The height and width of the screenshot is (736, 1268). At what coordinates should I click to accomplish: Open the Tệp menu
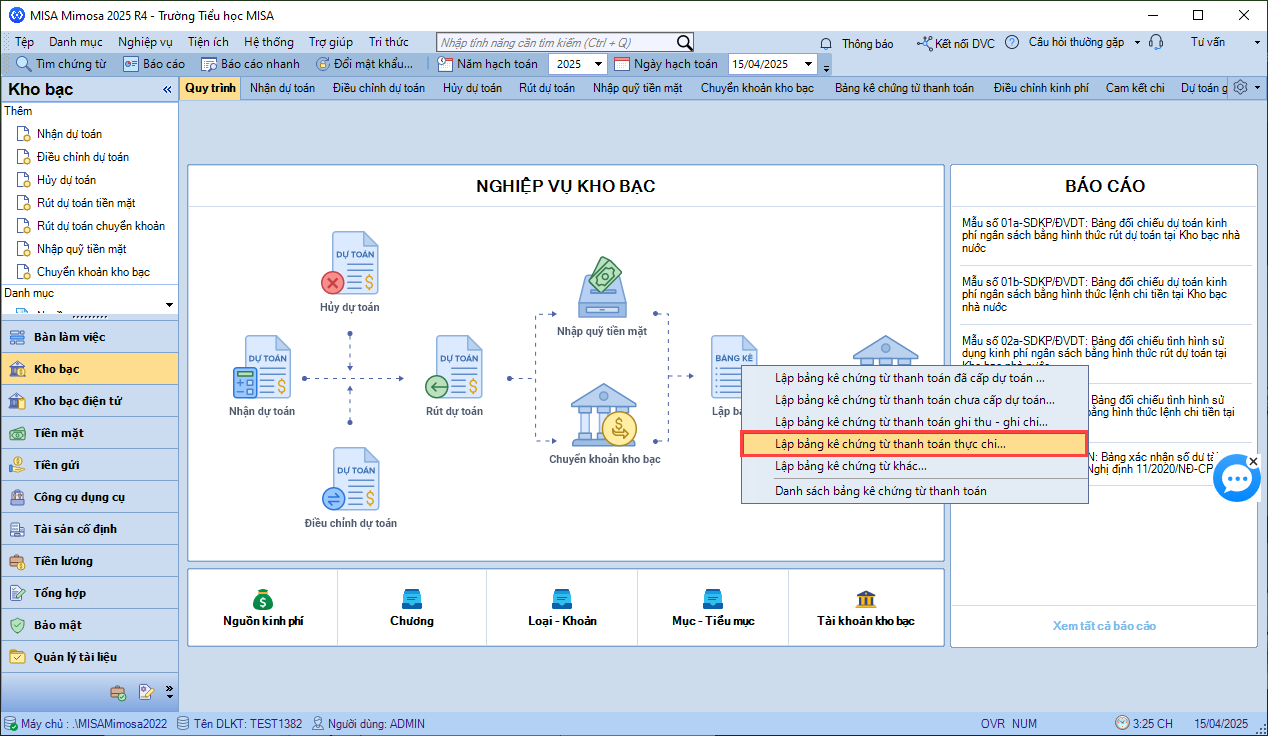point(24,42)
